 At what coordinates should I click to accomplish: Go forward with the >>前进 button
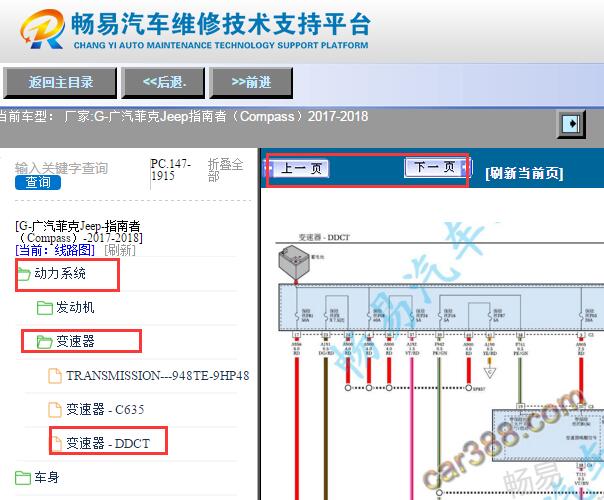[251, 82]
